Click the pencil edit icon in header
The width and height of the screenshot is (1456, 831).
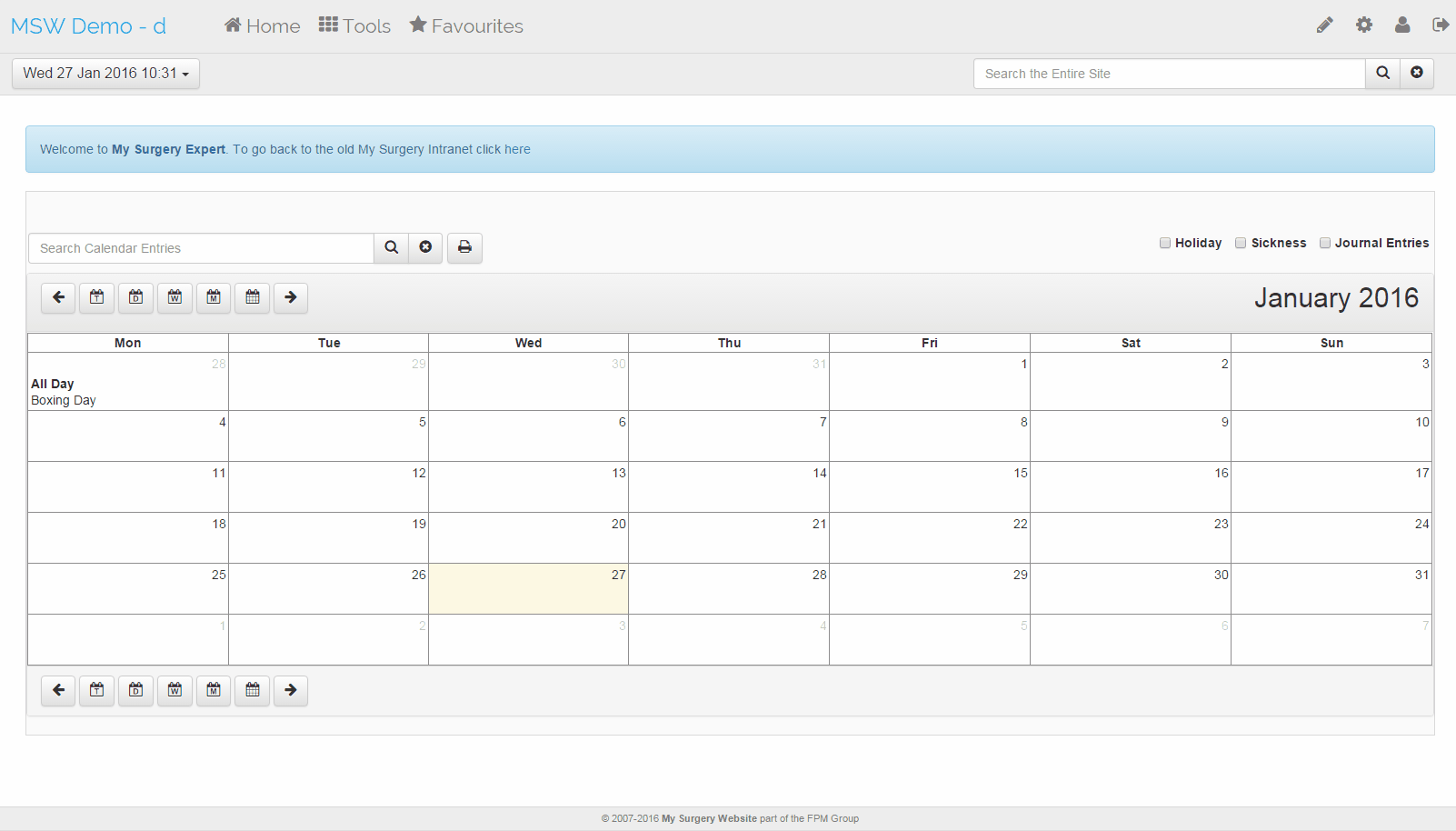(1324, 25)
